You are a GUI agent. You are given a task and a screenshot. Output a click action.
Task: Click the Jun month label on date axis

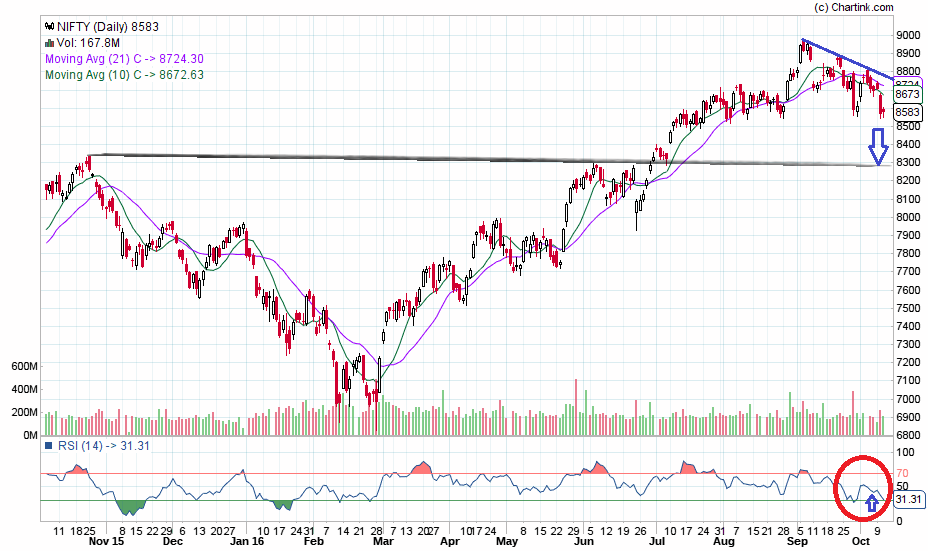(584, 542)
